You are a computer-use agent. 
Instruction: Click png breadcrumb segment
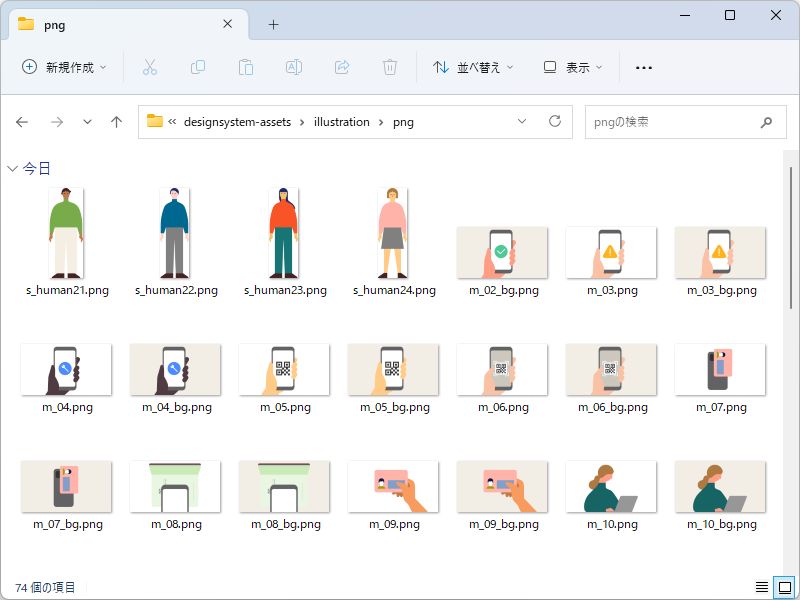click(403, 122)
